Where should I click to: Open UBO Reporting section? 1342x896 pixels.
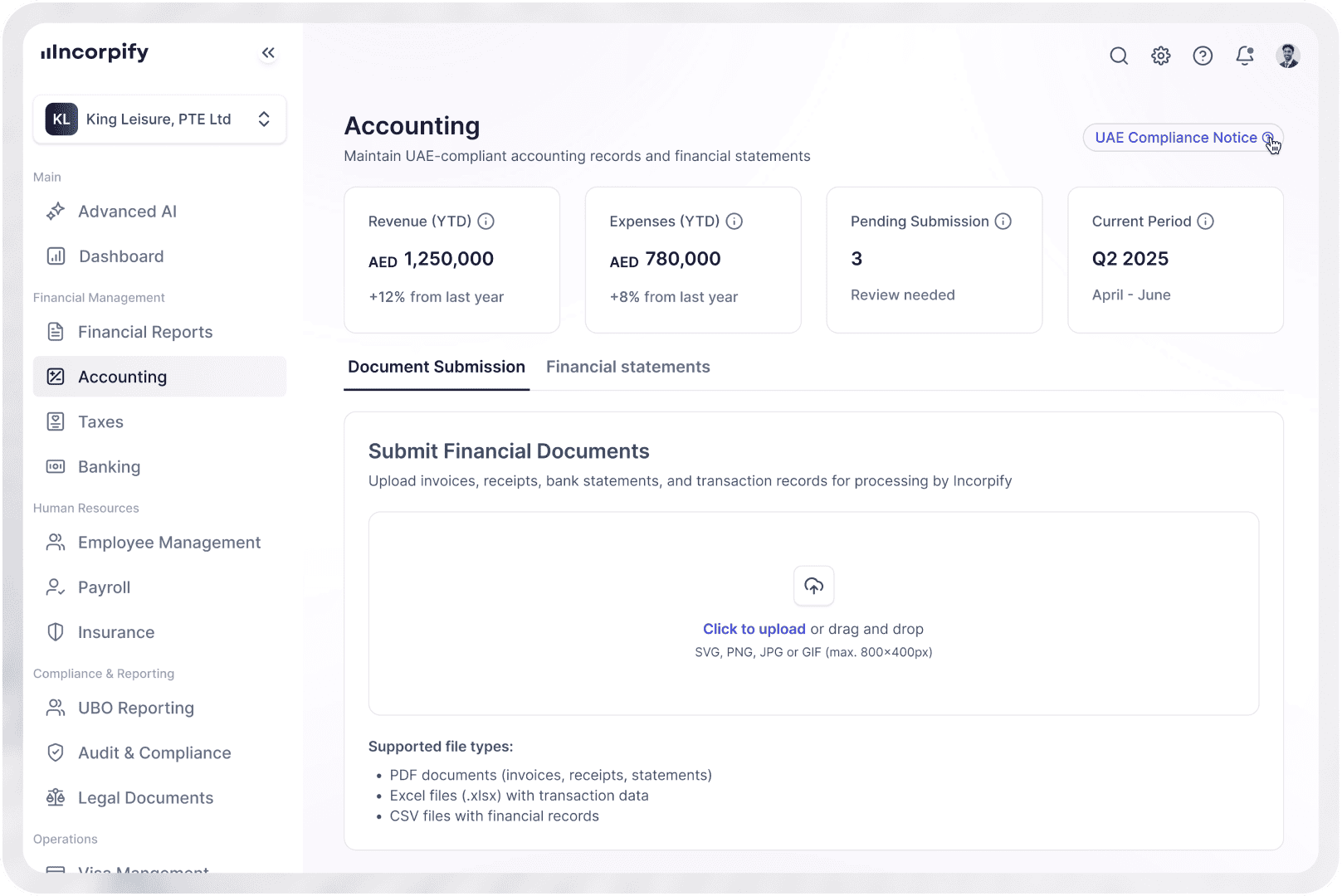pyautogui.click(x=135, y=708)
